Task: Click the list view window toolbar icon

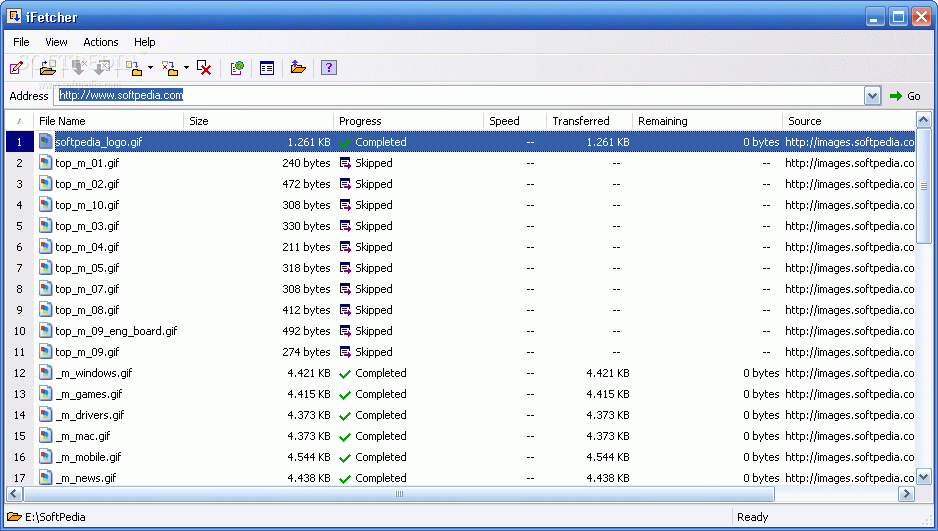Action: pyautogui.click(x=267, y=68)
